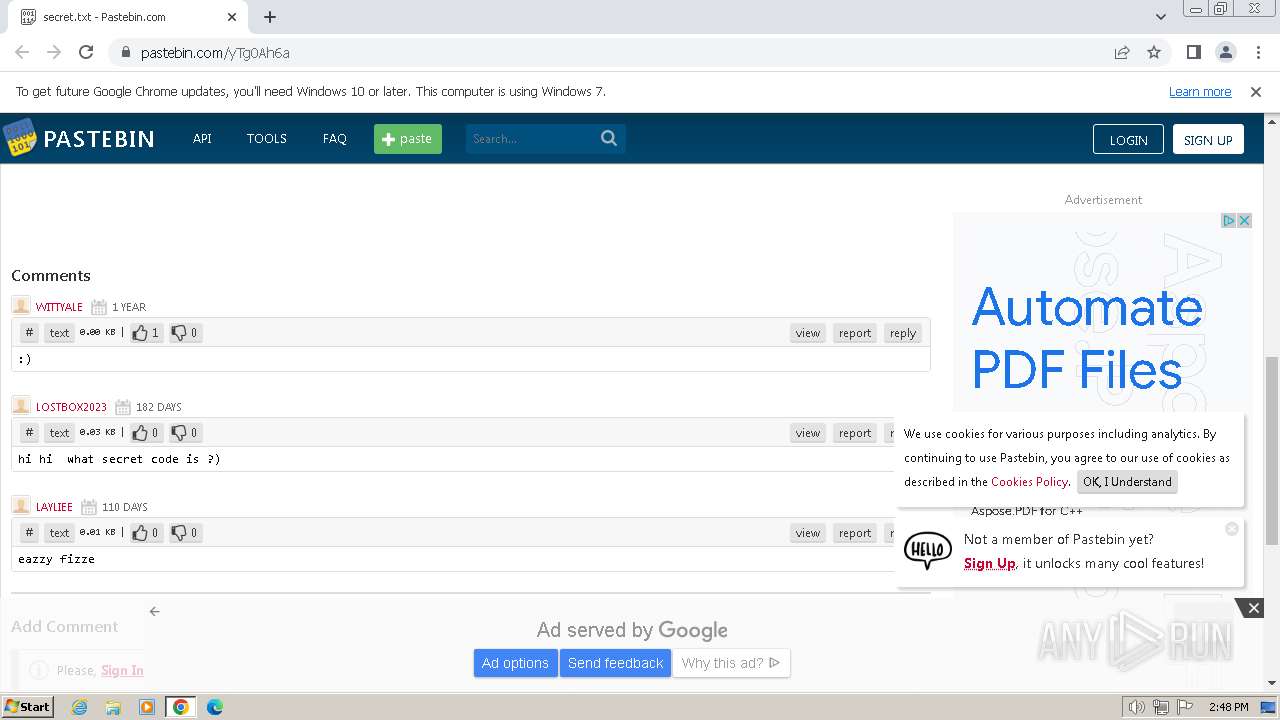Open the FAQ menu item

(335, 139)
